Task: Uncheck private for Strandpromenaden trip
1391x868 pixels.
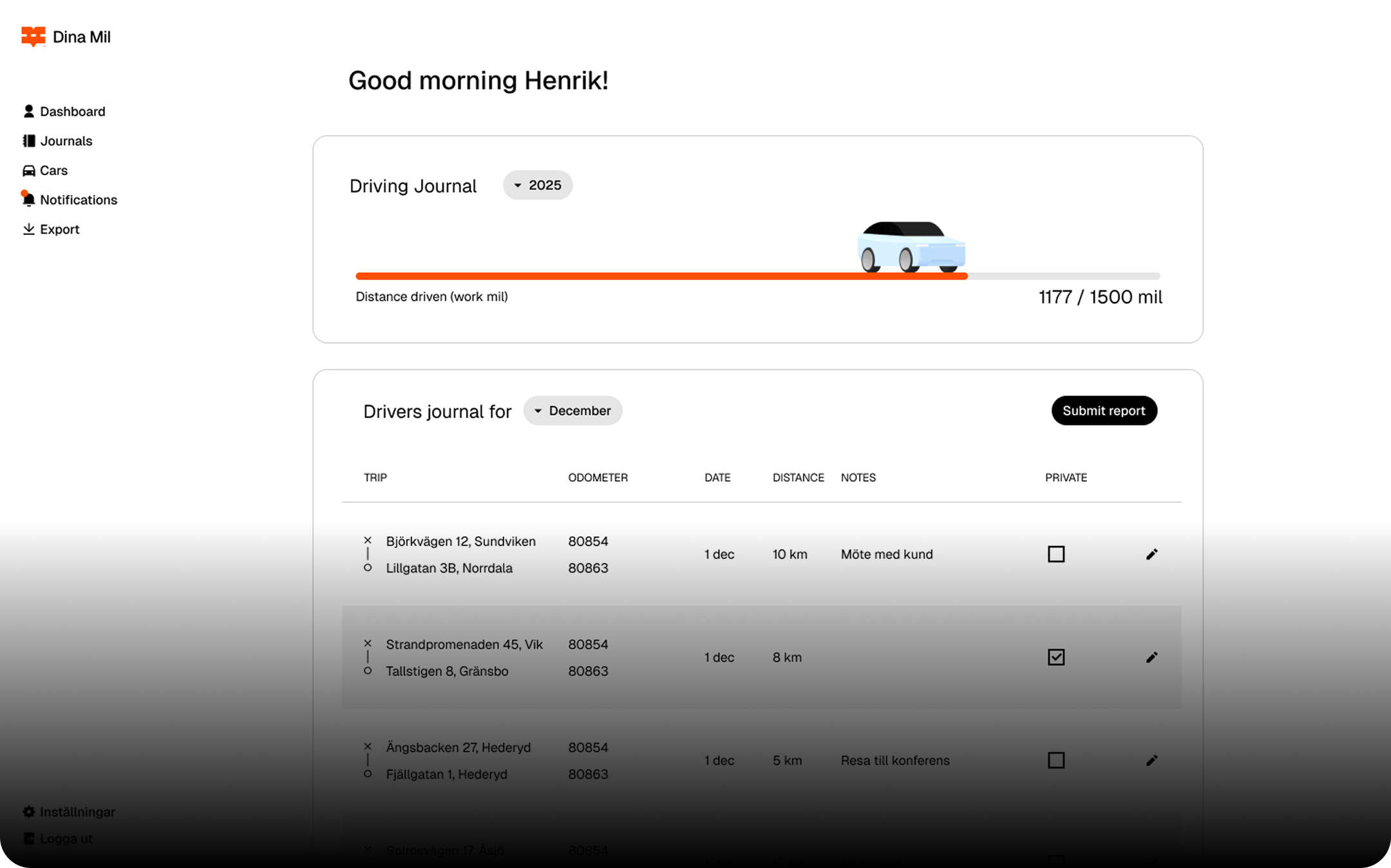Action: [x=1056, y=657]
